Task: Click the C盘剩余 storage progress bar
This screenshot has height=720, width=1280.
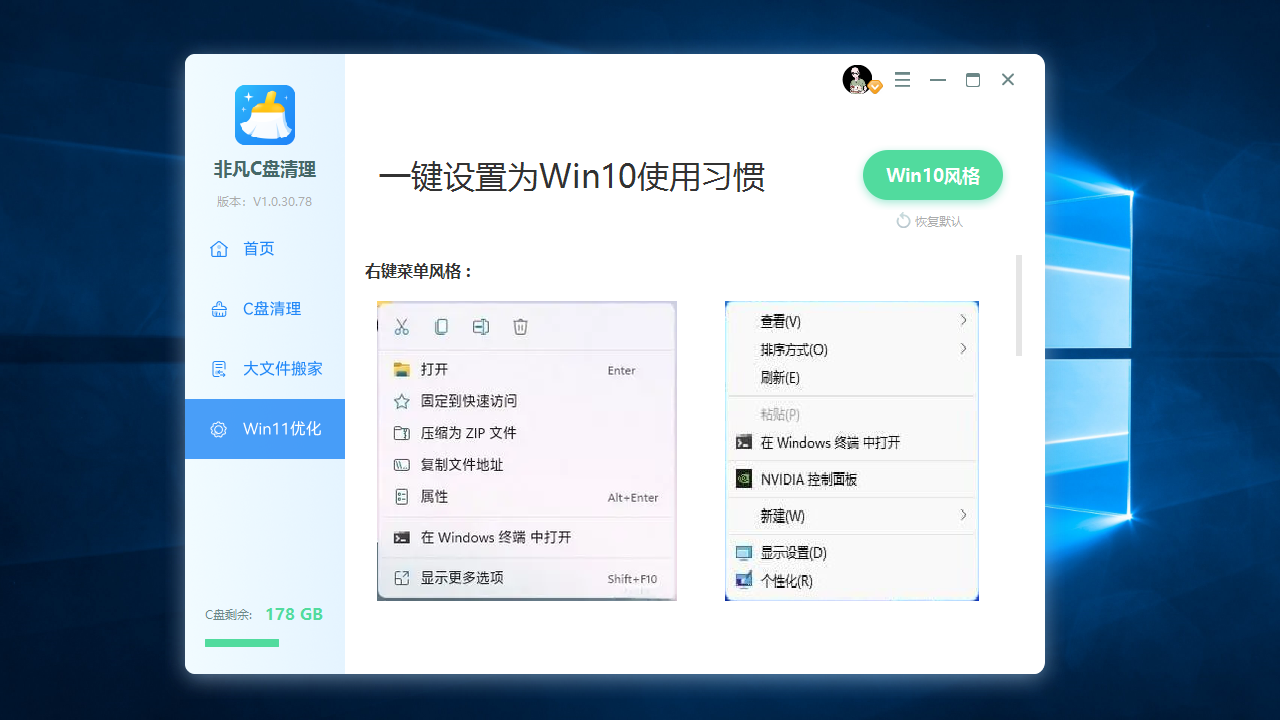Action: point(241,643)
